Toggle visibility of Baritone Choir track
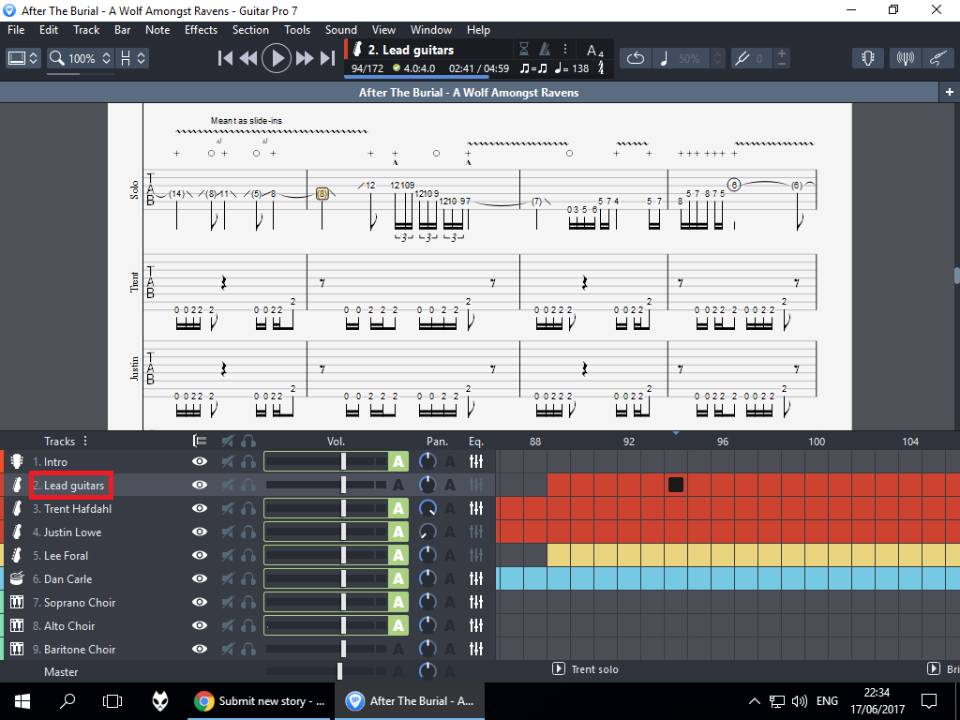Viewport: 960px width, 720px height. (x=200, y=649)
